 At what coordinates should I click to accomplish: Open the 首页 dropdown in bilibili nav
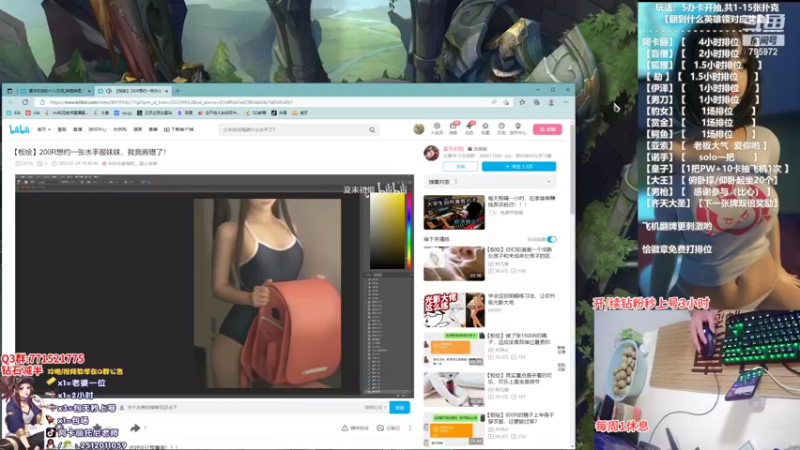(44, 130)
